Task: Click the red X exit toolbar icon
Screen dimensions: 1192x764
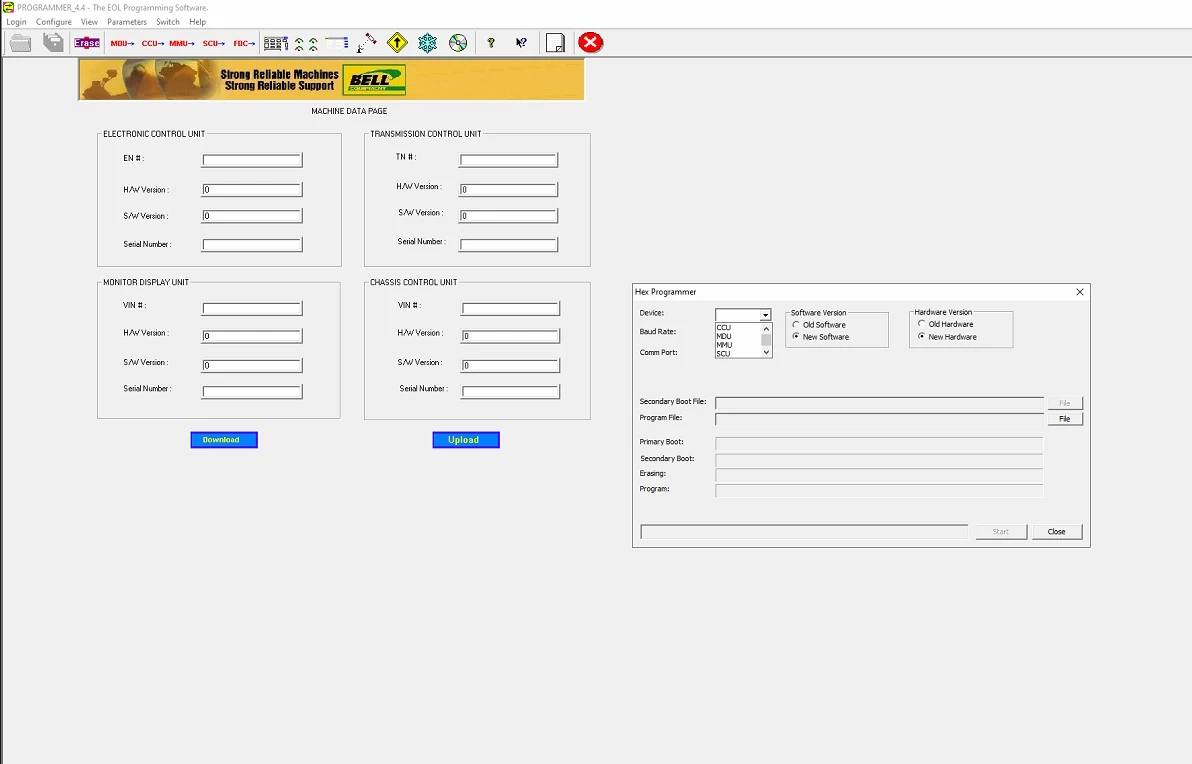Action: pyautogui.click(x=591, y=43)
